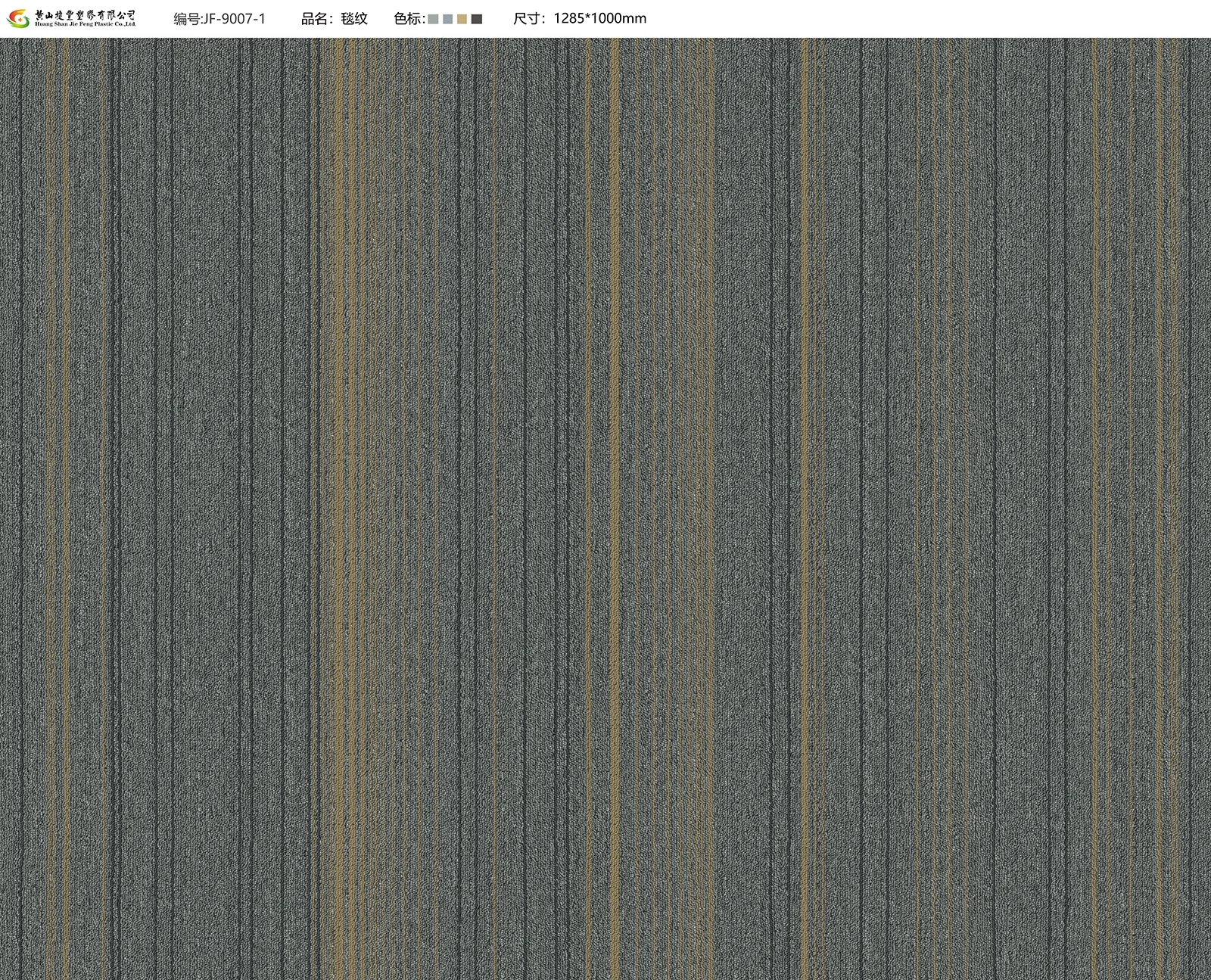The image size is (1211, 980).
Task: Click the English text 'Huang Shan Jie Feng Plastic Co.,Ltd.'
Action: click(x=86, y=24)
